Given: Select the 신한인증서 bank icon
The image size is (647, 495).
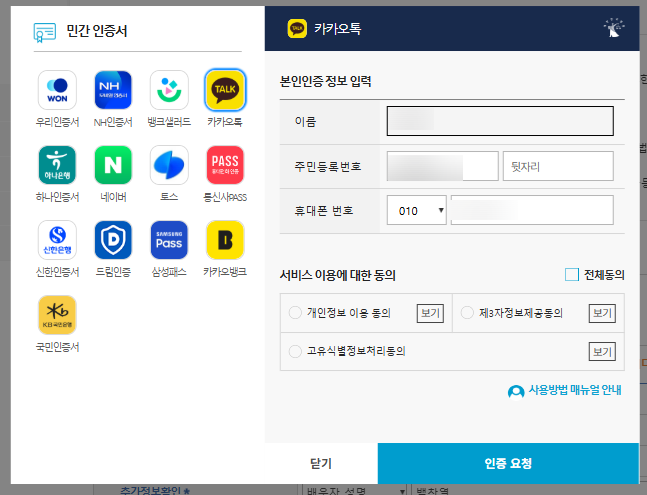Looking at the screenshot, I should tap(57, 240).
